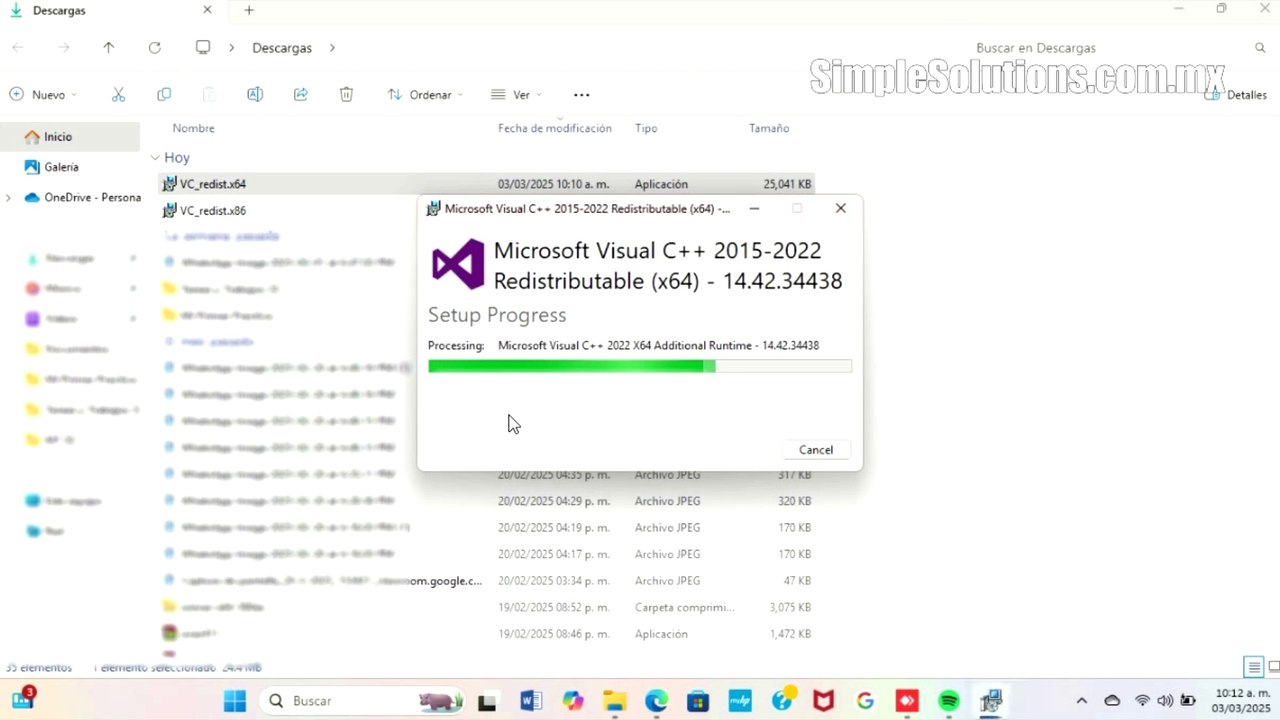Open Inicio in the navigation pane
Screen dimensions: 1280x720
(x=70, y=137)
